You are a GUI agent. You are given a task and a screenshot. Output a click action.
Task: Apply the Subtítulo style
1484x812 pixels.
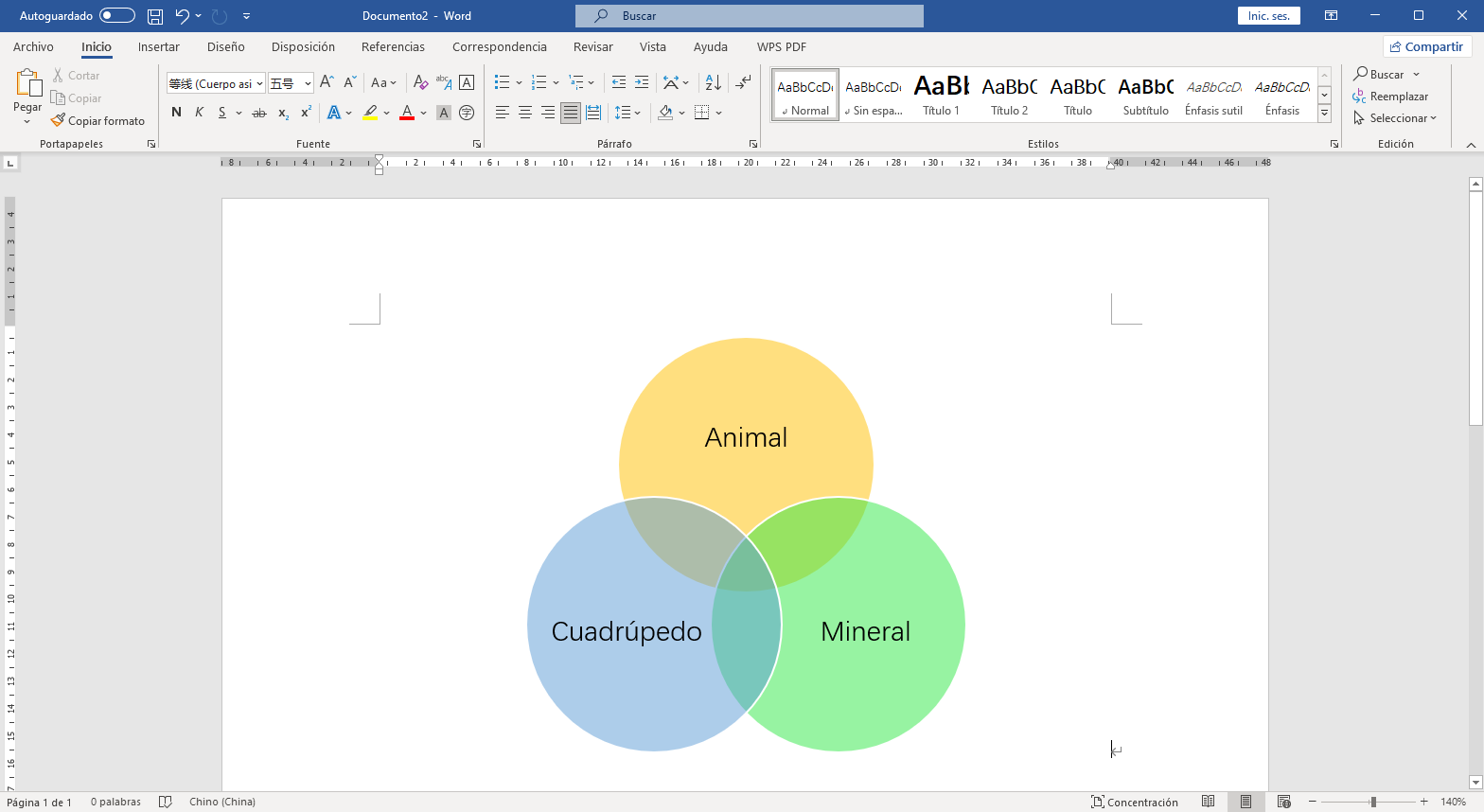[1146, 95]
